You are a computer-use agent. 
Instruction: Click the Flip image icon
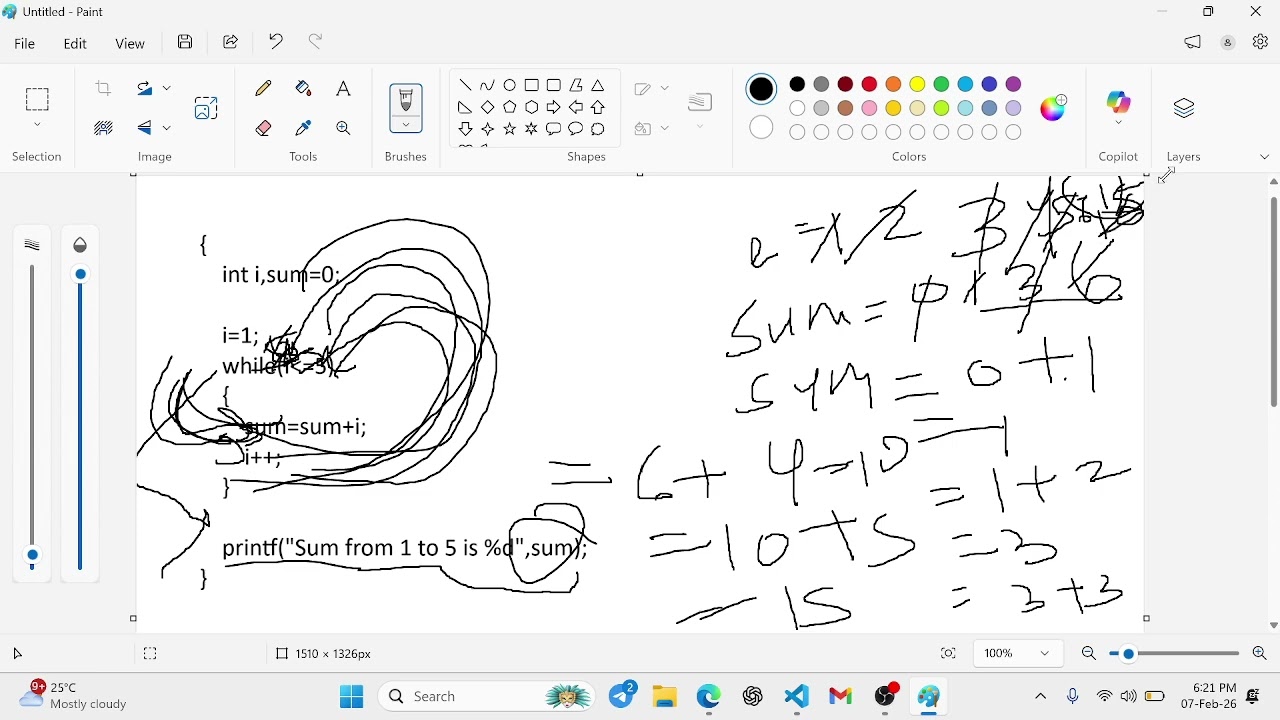(147, 128)
